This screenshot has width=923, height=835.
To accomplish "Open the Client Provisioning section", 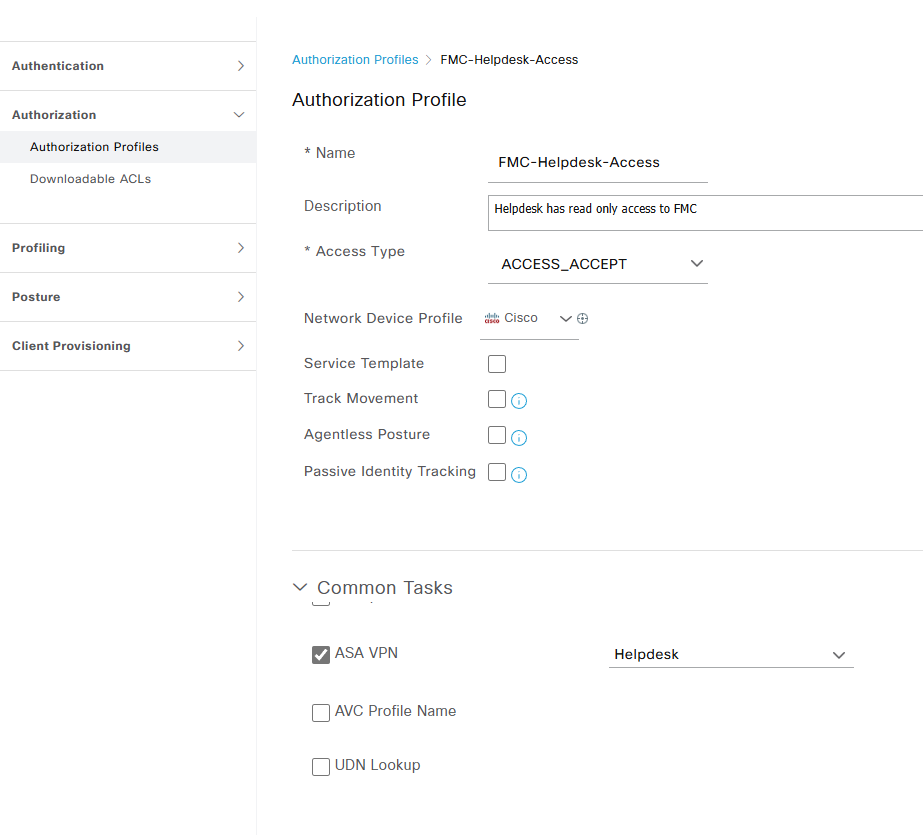I will (128, 346).
